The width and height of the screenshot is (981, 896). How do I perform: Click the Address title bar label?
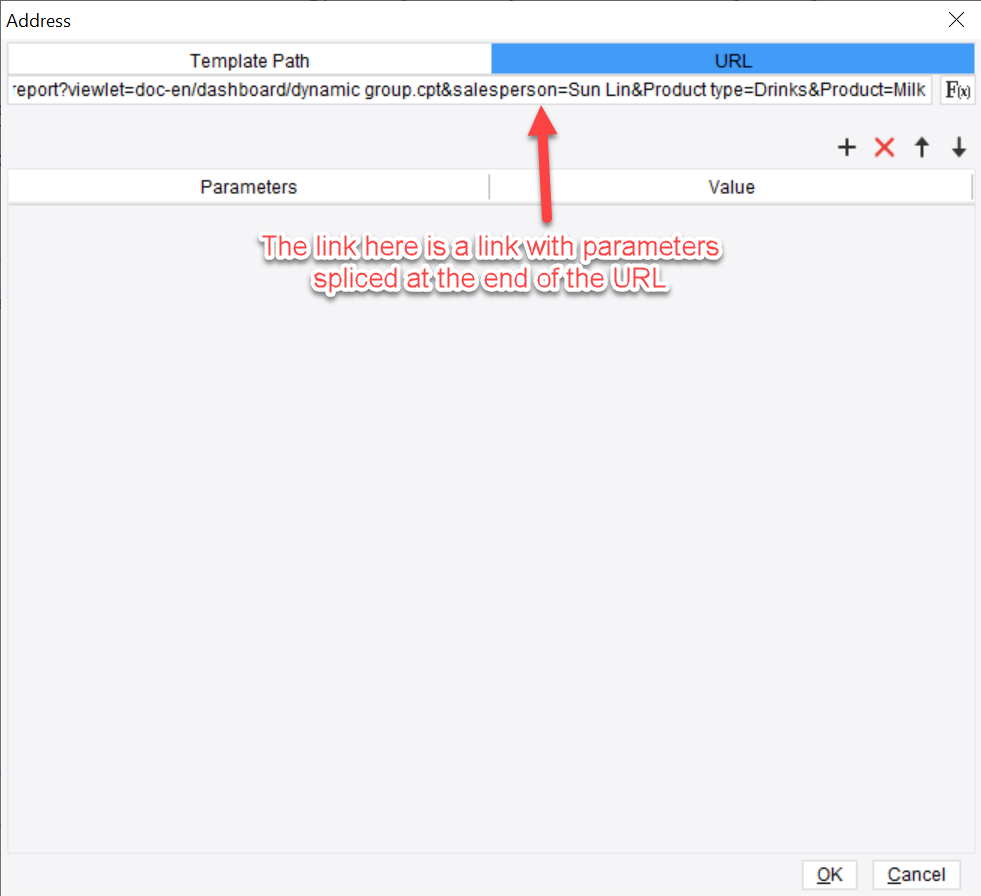(x=39, y=20)
